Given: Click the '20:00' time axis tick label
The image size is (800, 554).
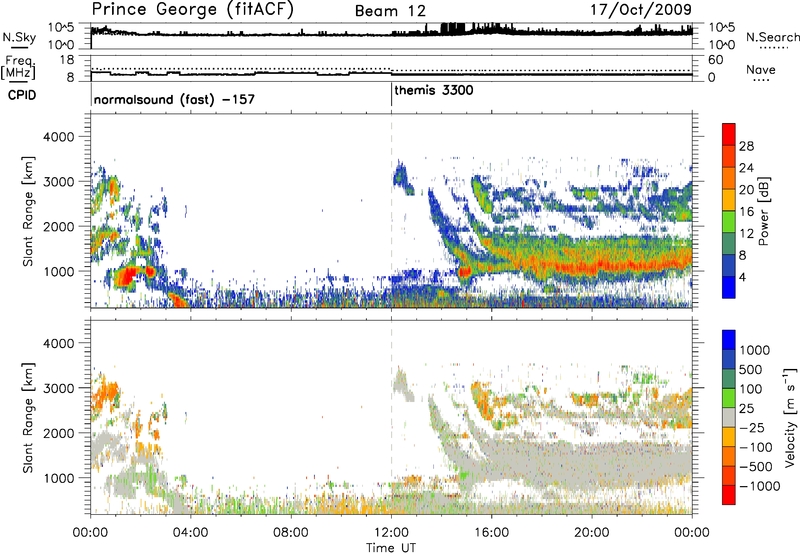Looking at the screenshot, I should [591, 533].
